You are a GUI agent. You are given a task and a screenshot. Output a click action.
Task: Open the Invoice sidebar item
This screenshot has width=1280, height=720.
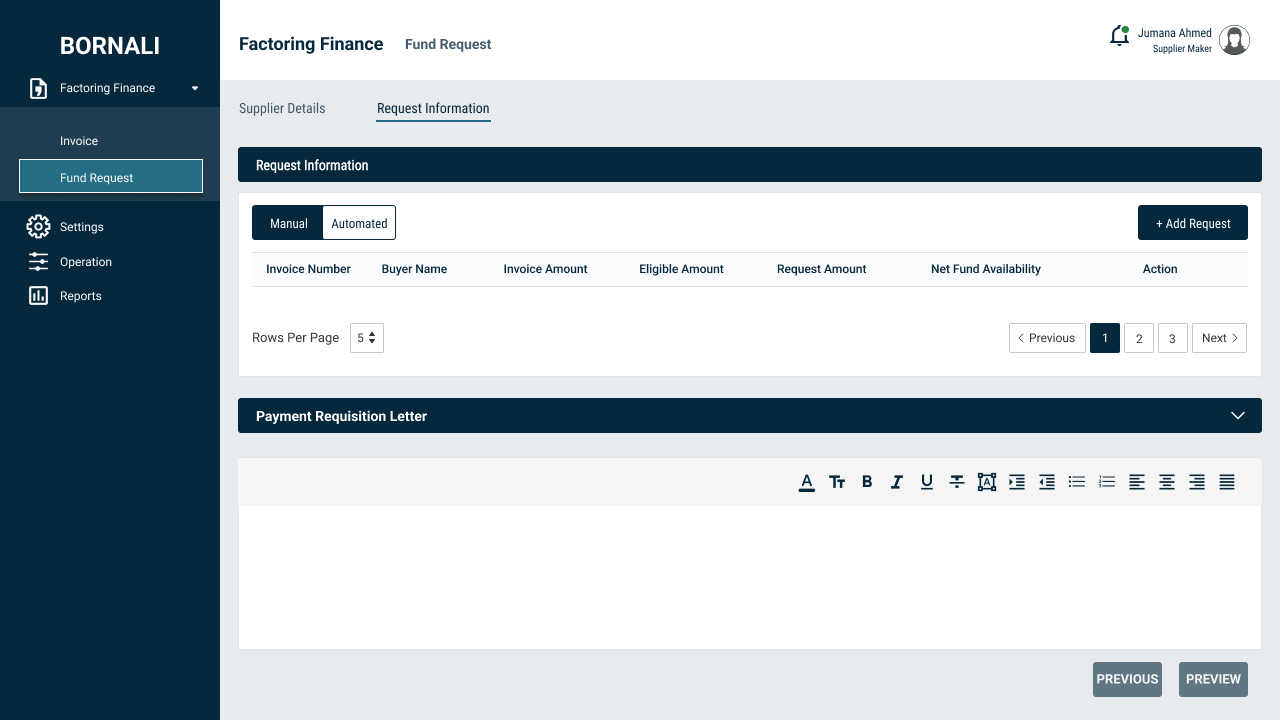pyautogui.click(x=79, y=141)
